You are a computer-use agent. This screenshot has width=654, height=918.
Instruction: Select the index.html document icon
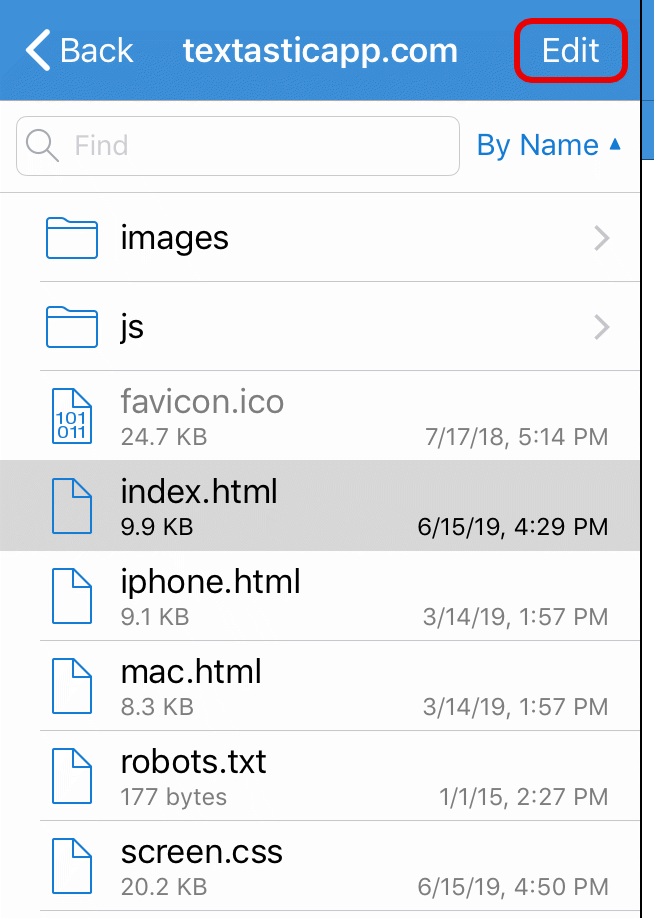click(x=72, y=506)
